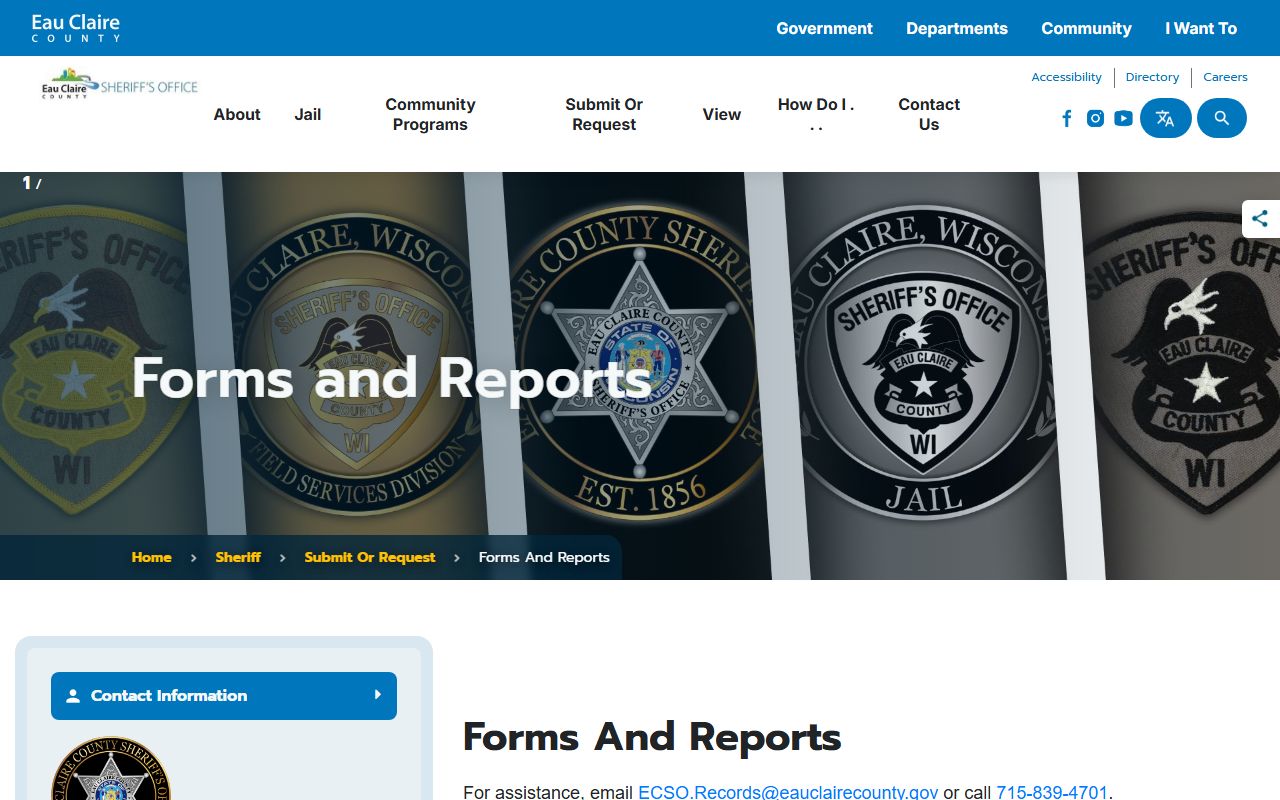Open the Facebook page icon
This screenshot has width=1280, height=800.
pyautogui.click(x=1067, y=119)
